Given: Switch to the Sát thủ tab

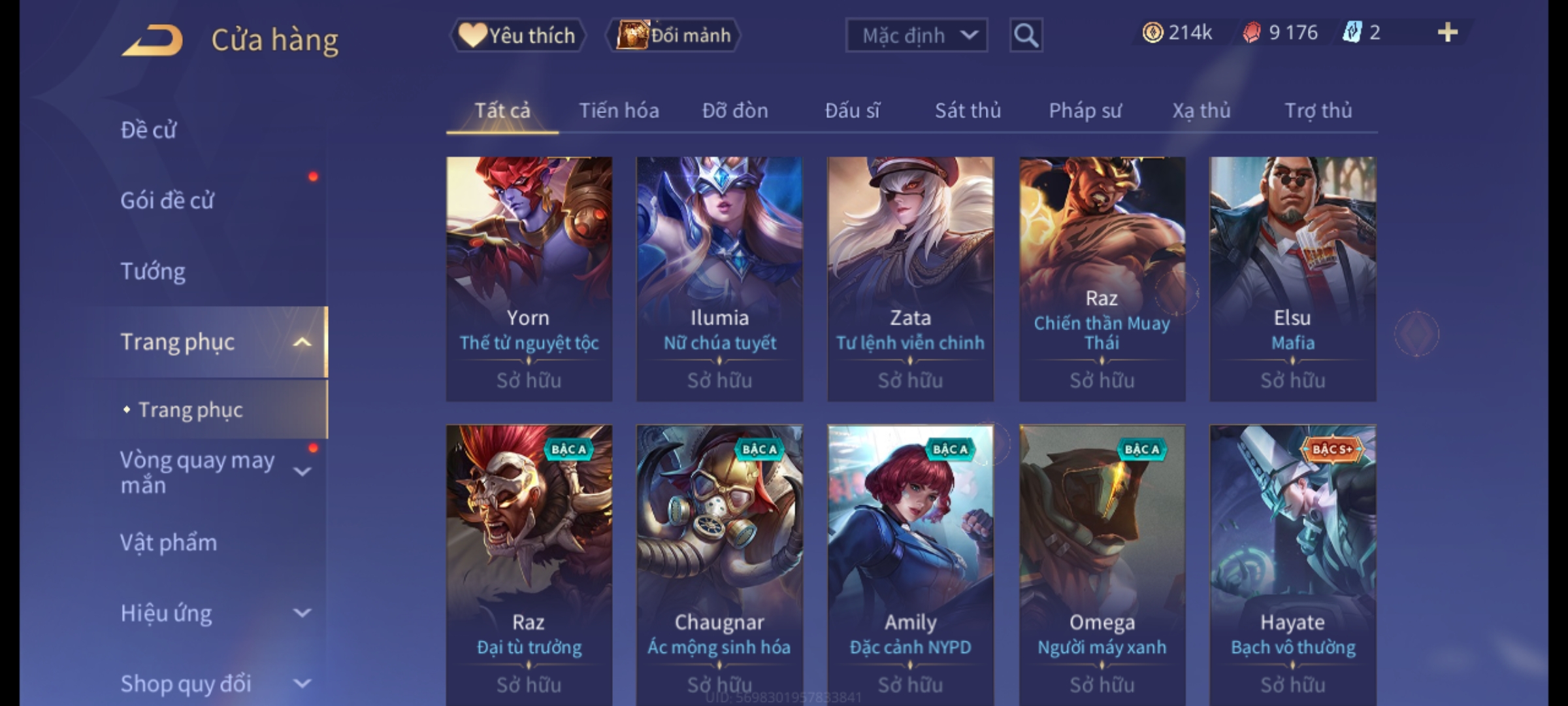Looking at the screenshot, I should tap(968, 110).
